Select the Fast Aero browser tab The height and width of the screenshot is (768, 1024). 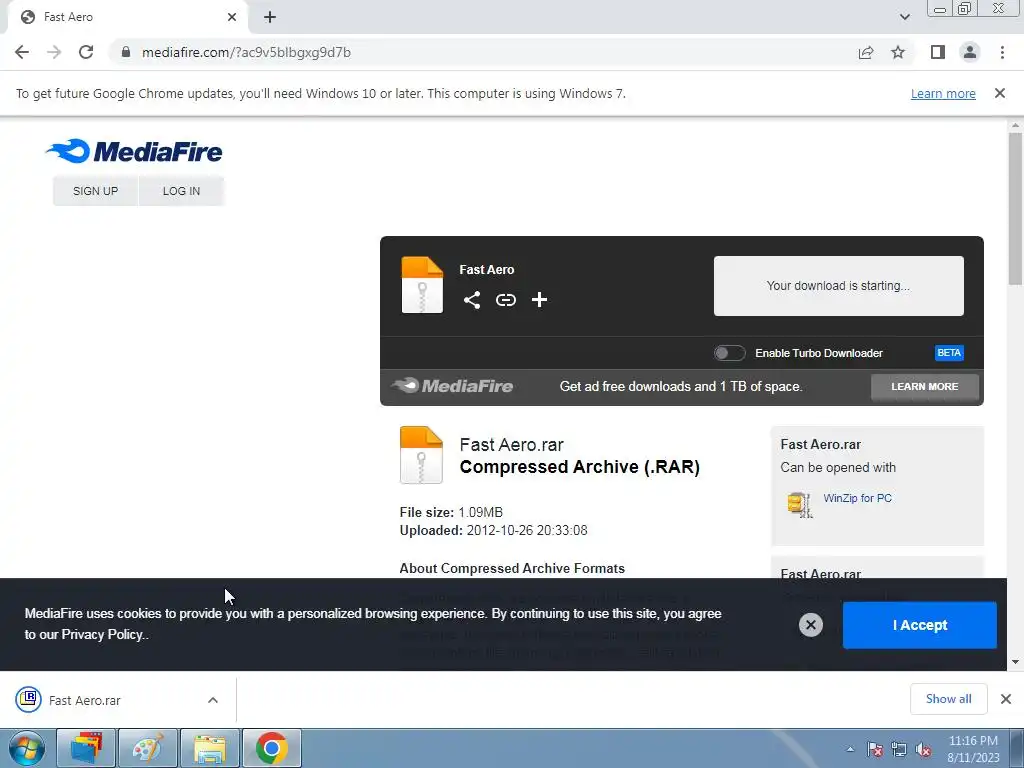128,18
